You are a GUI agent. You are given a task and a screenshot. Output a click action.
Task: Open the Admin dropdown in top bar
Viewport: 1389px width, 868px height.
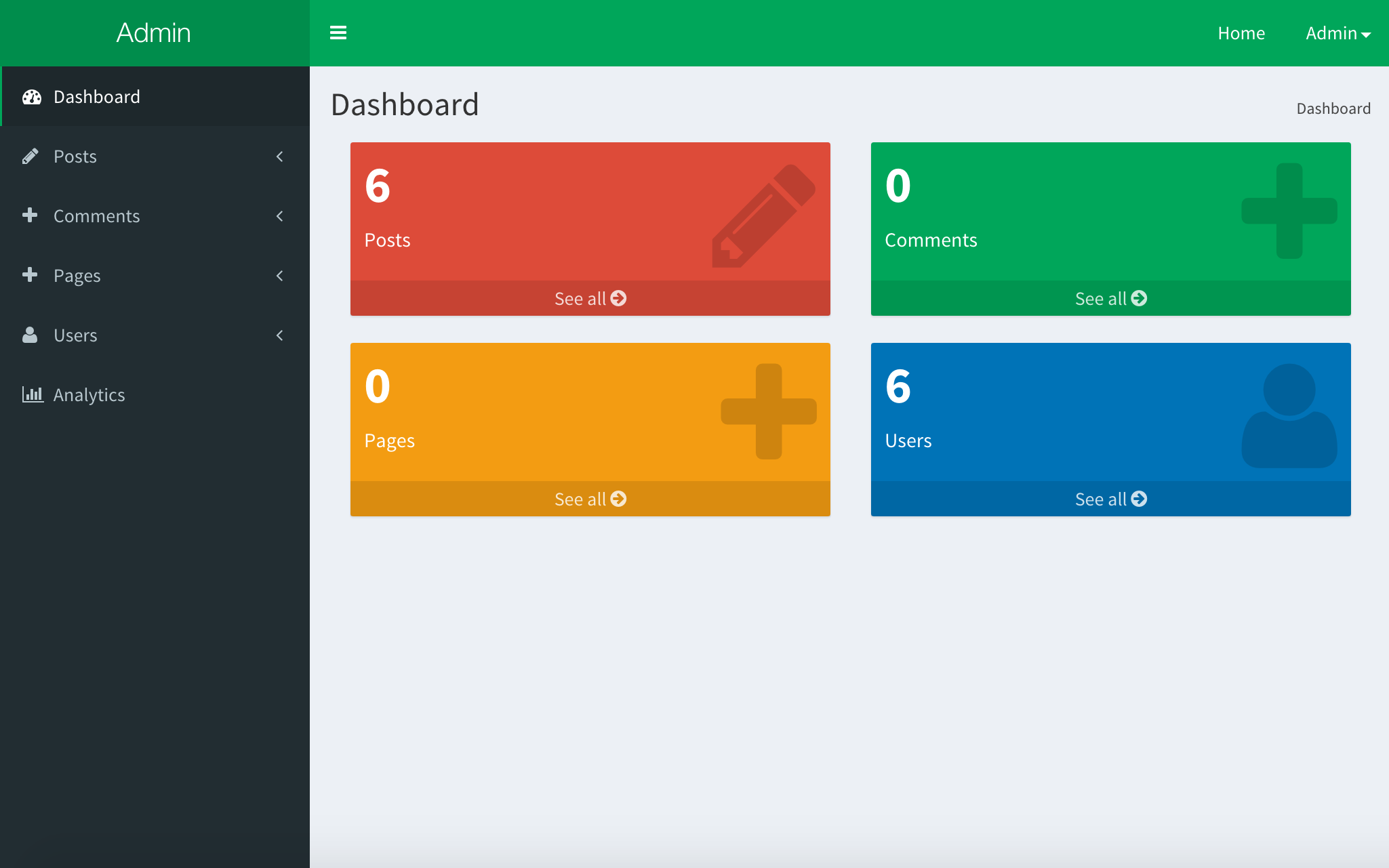1337,33
